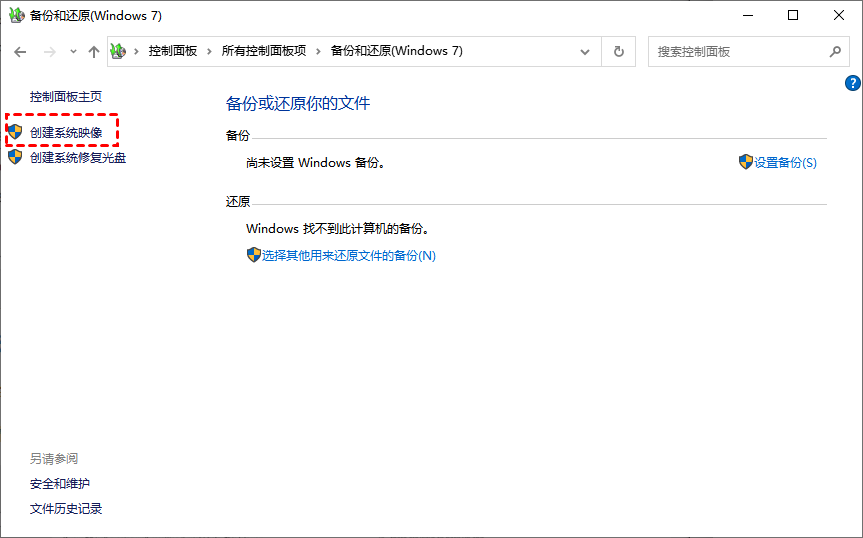The image size is (863, 538).
Task: Select 所有控制面板项 in the breadcrumb
Action: [264, 51]
